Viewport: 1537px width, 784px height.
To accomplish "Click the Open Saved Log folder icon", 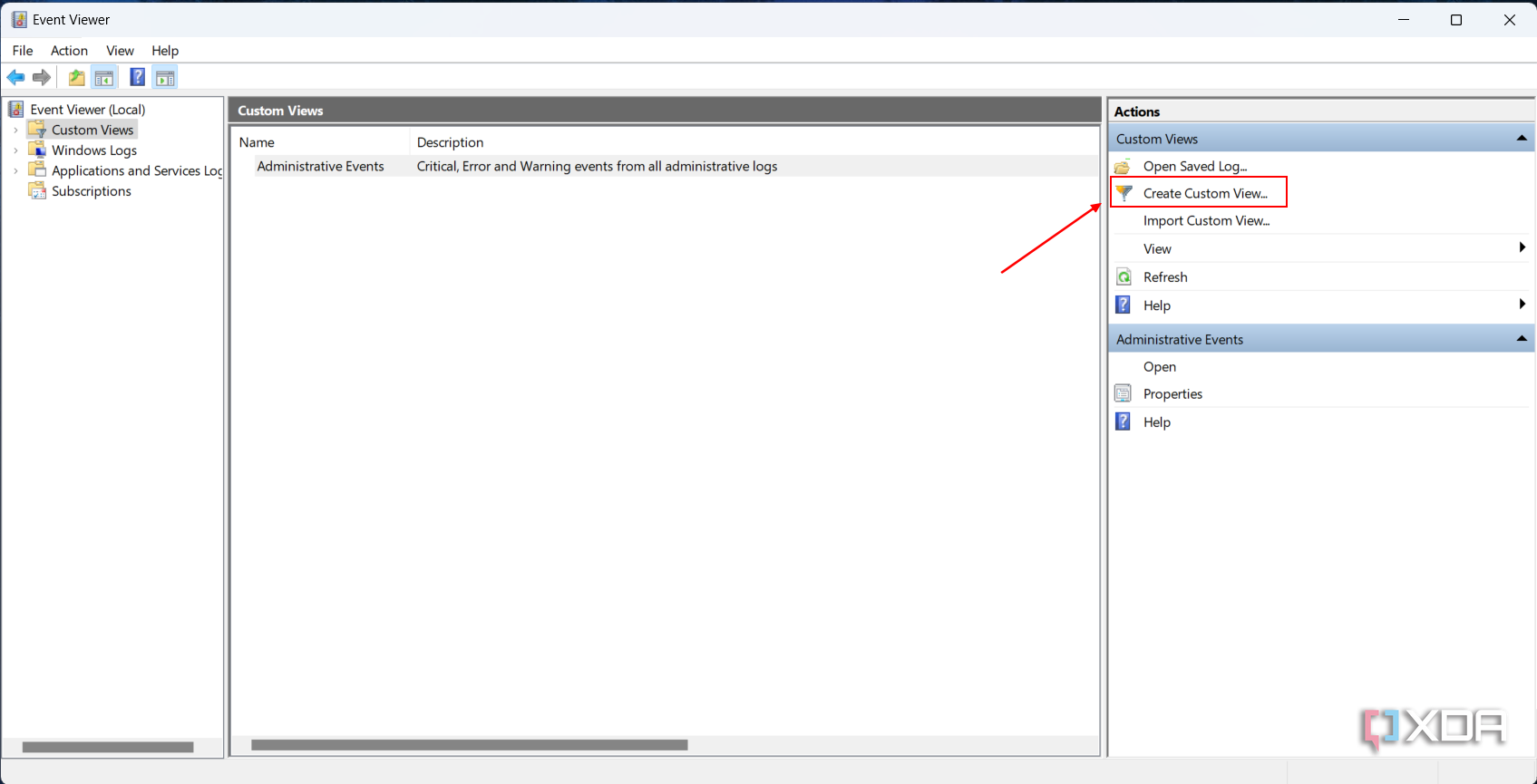I will (x=1123, y=167).
